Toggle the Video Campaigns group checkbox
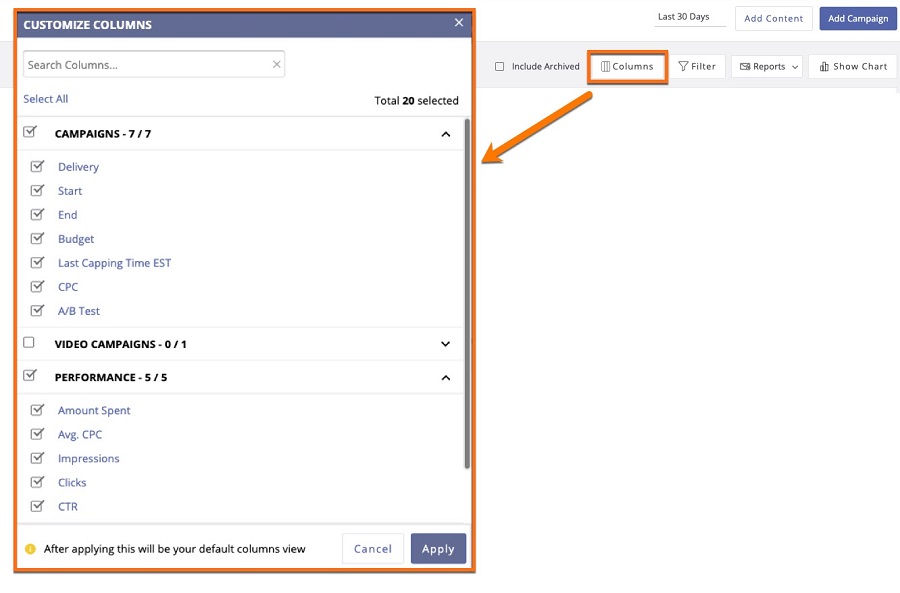The height and width of the screenshot is (593, 900). point(29,343)
